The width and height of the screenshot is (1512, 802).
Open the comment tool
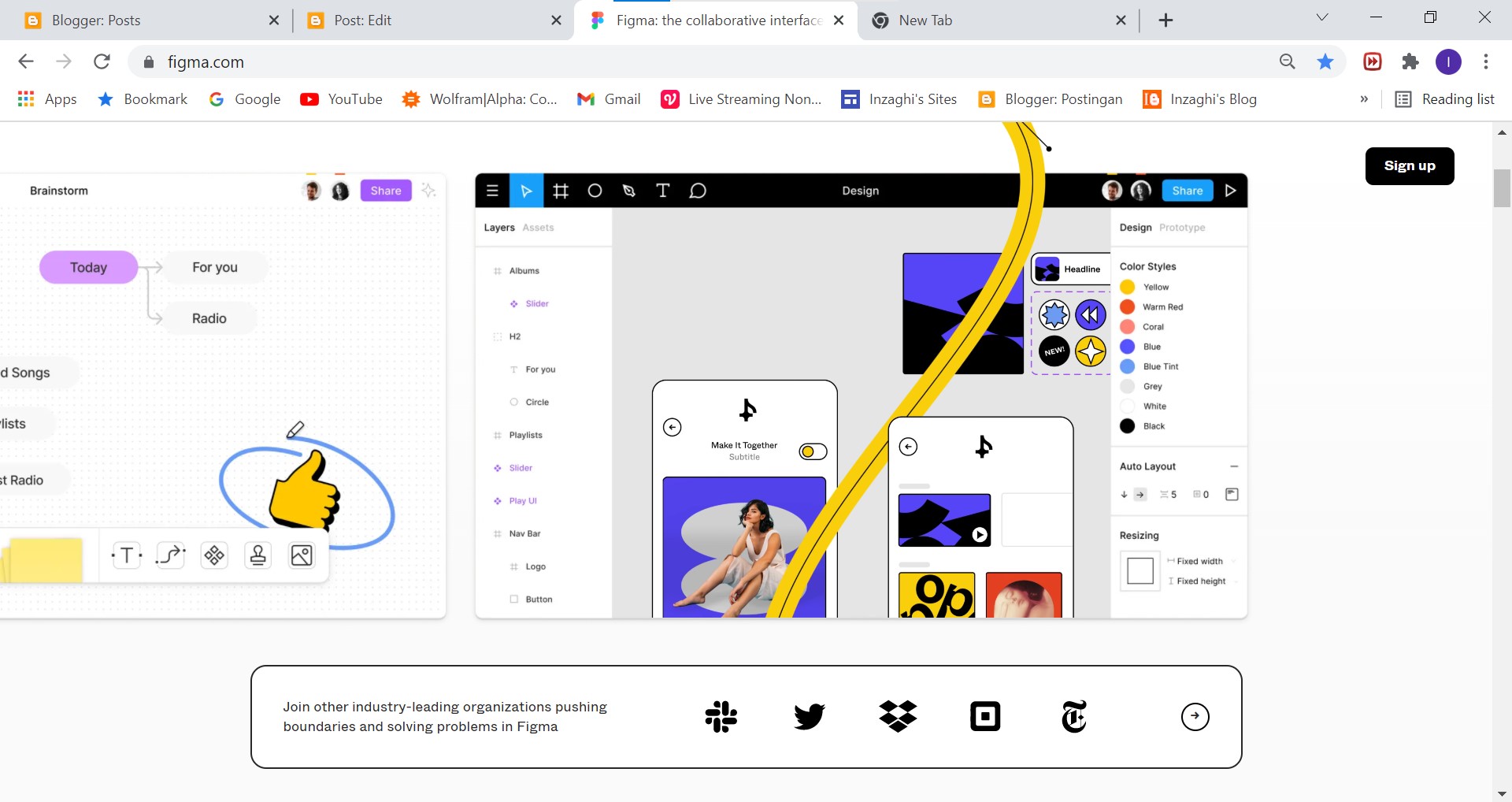pyautogui.click(x=698, y=190)
